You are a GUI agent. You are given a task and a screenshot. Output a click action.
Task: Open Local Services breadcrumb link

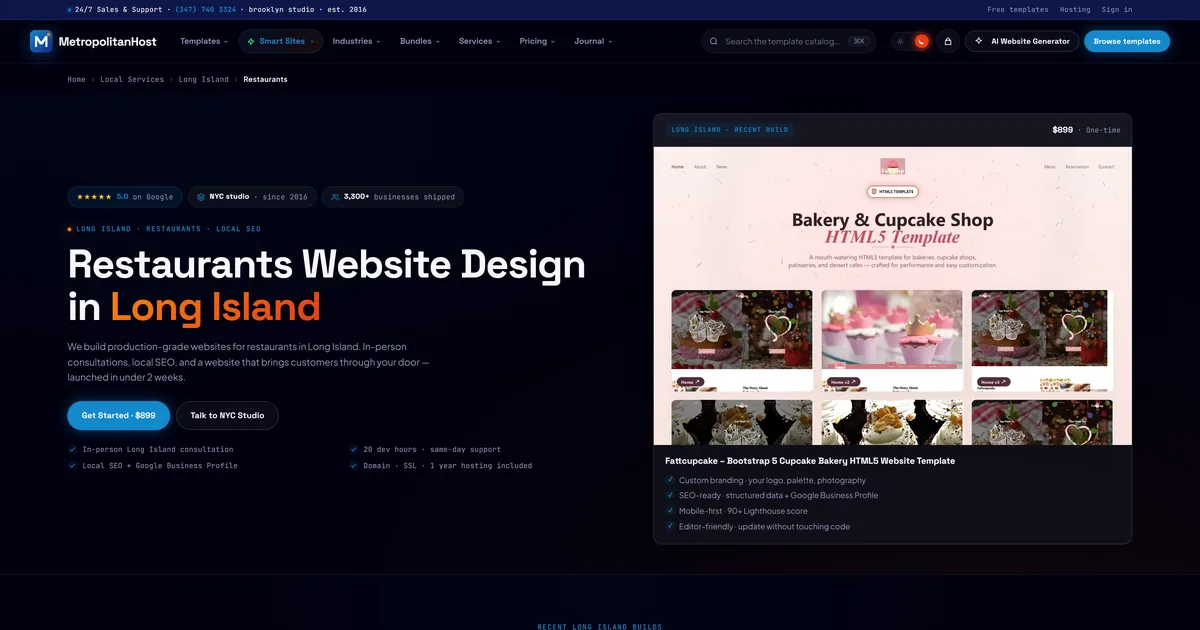[x=132, y=79]
